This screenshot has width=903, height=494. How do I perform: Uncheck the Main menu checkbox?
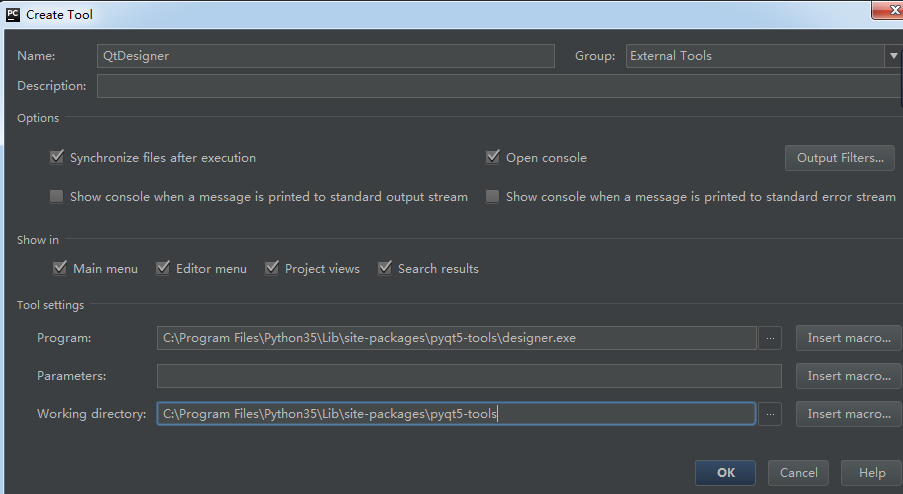click(60, 268)
